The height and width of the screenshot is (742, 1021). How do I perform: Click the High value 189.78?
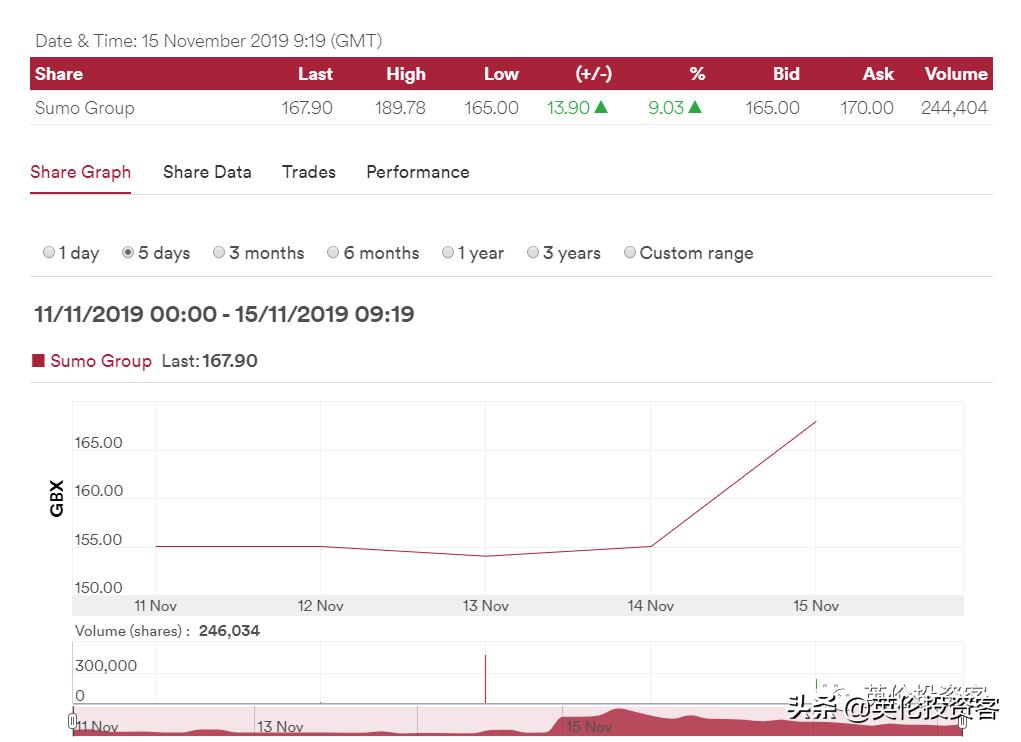(x=400, y=107)
